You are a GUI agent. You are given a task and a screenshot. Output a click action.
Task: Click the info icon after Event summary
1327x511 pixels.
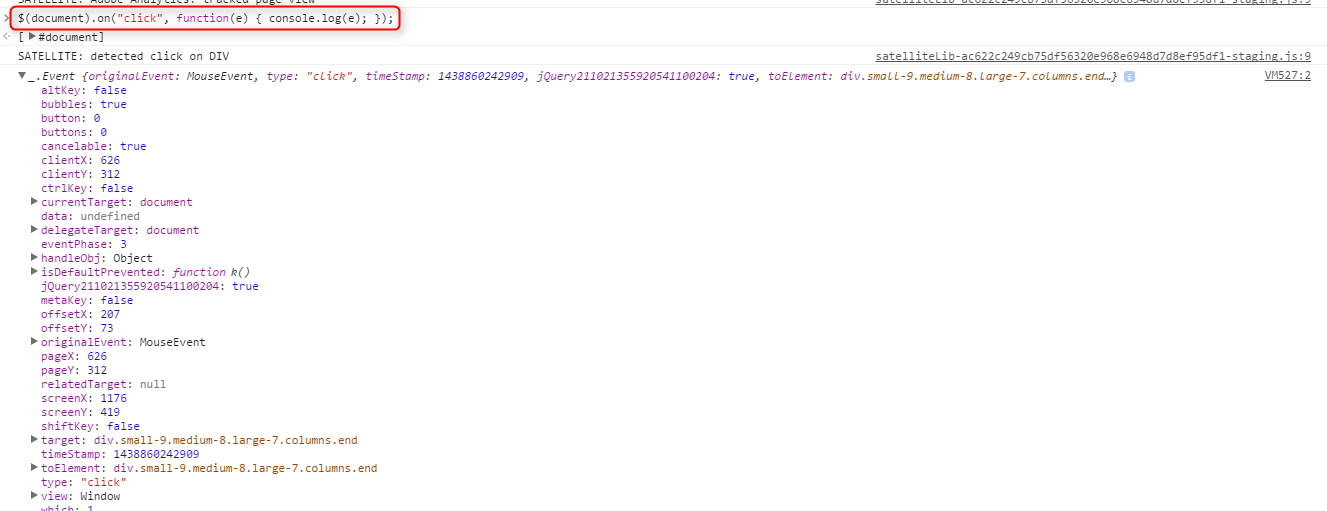[1129, 77]
